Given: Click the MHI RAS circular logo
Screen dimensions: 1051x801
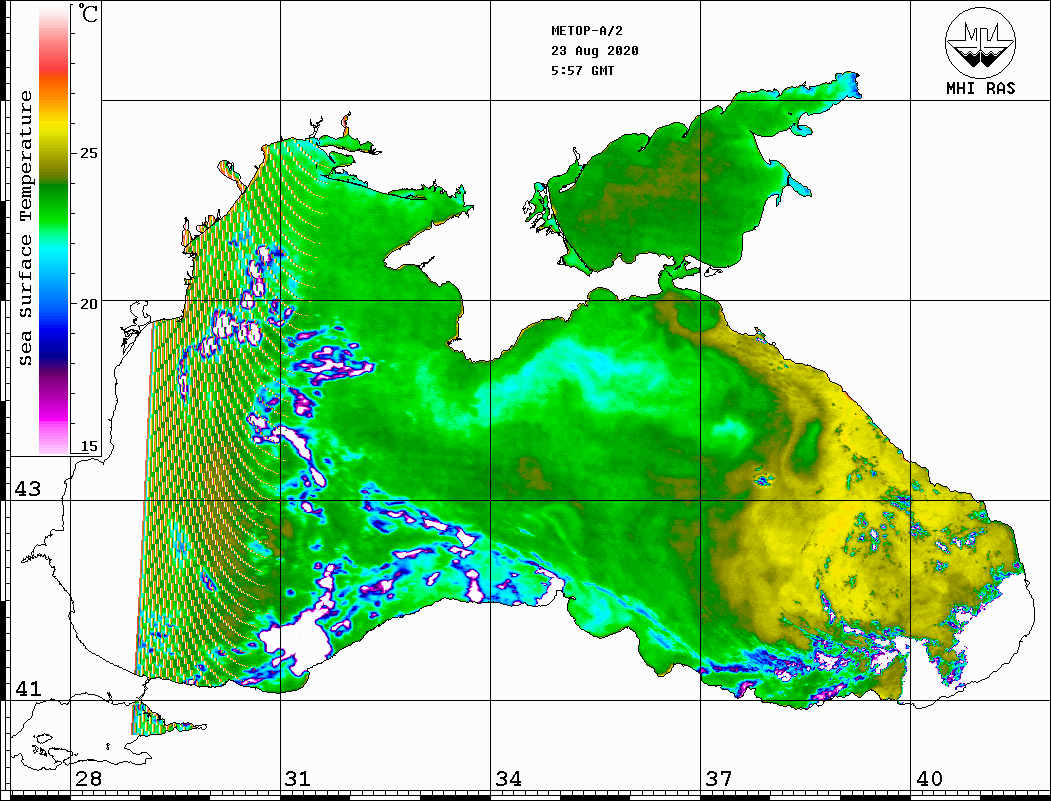Looking at the screenshot, I should tap(980, 42).
